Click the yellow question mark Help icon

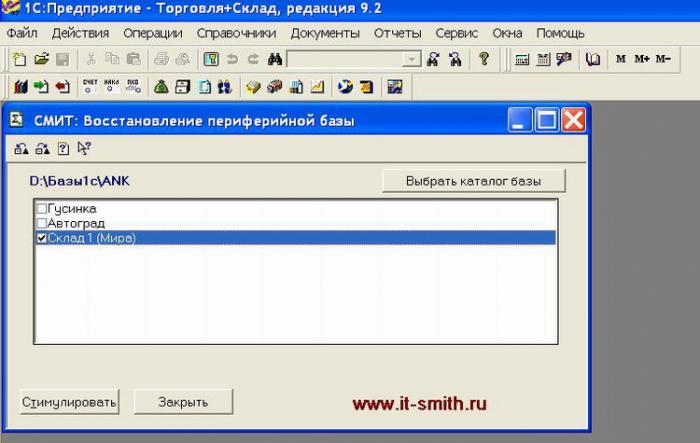(483, 59)
